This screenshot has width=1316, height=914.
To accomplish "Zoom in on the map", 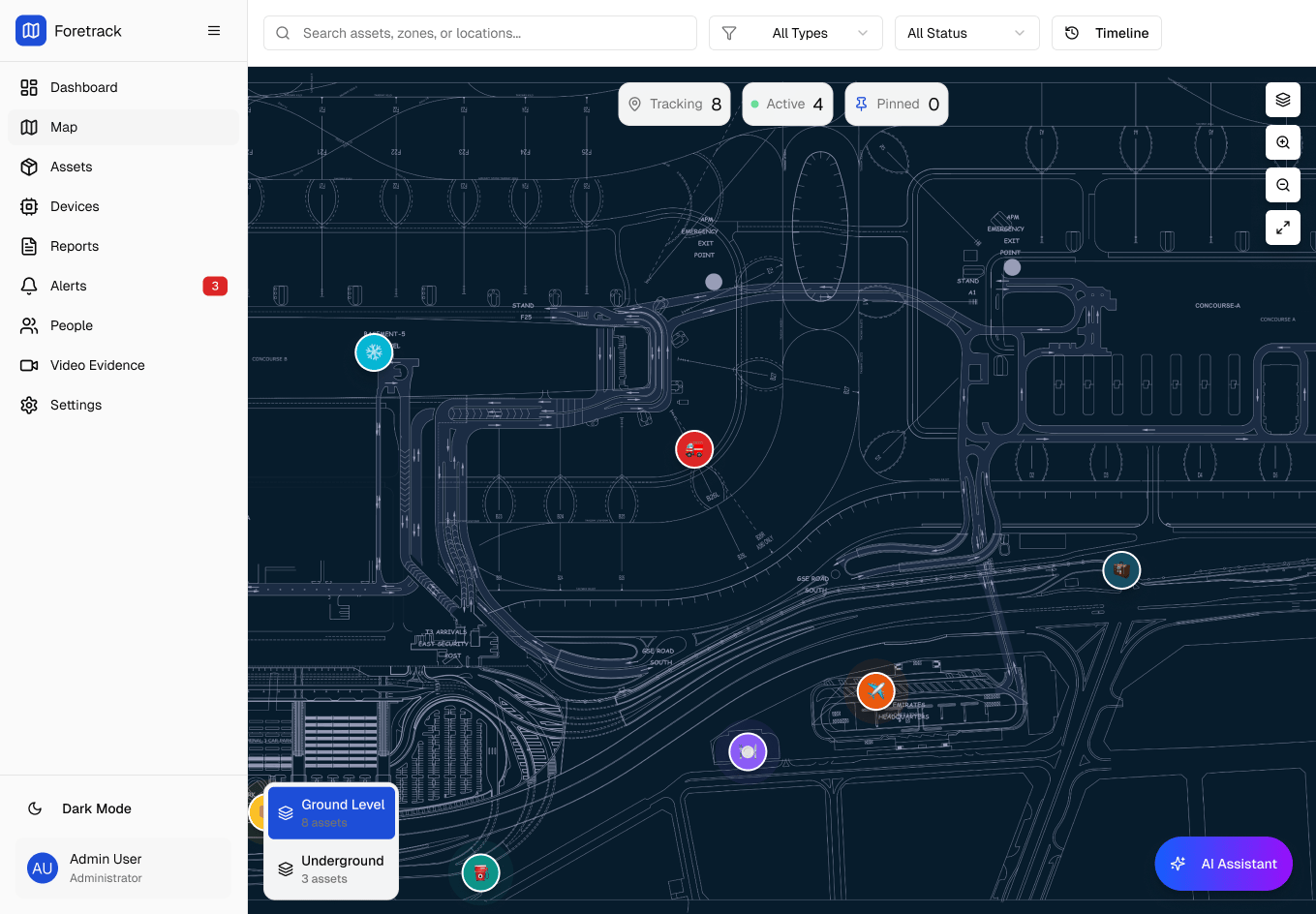I will pos(1283,142).
